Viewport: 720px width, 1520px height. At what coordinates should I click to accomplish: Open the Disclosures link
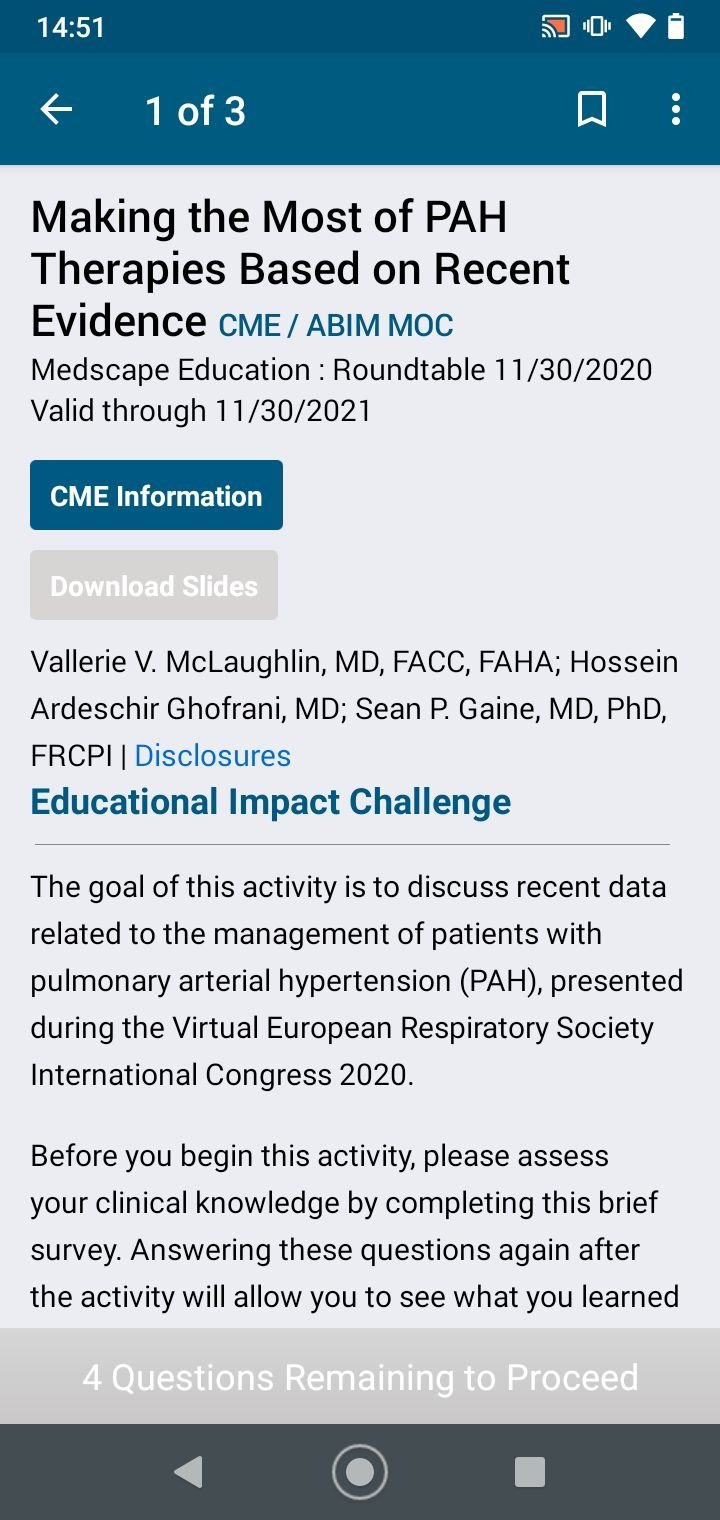[212, 756]
